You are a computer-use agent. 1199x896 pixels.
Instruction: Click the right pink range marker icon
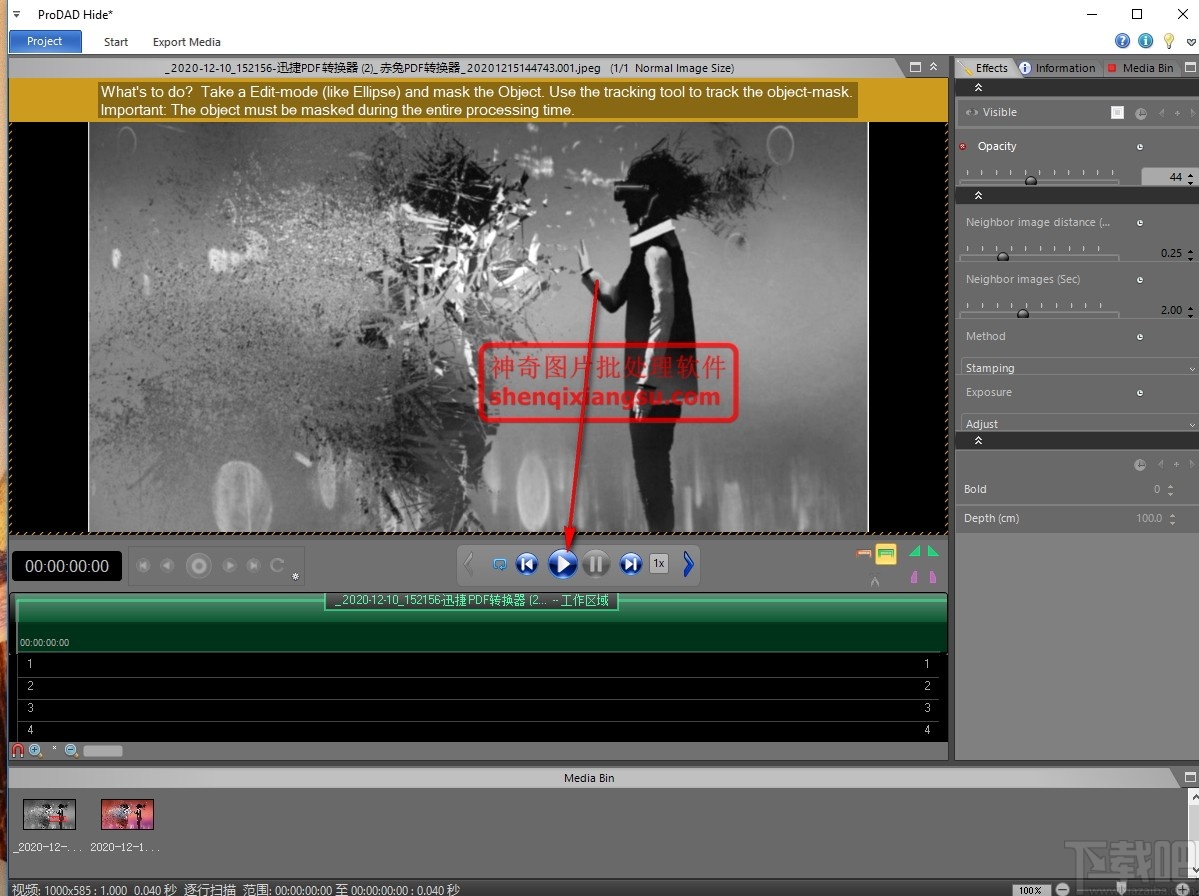[933, 577]
